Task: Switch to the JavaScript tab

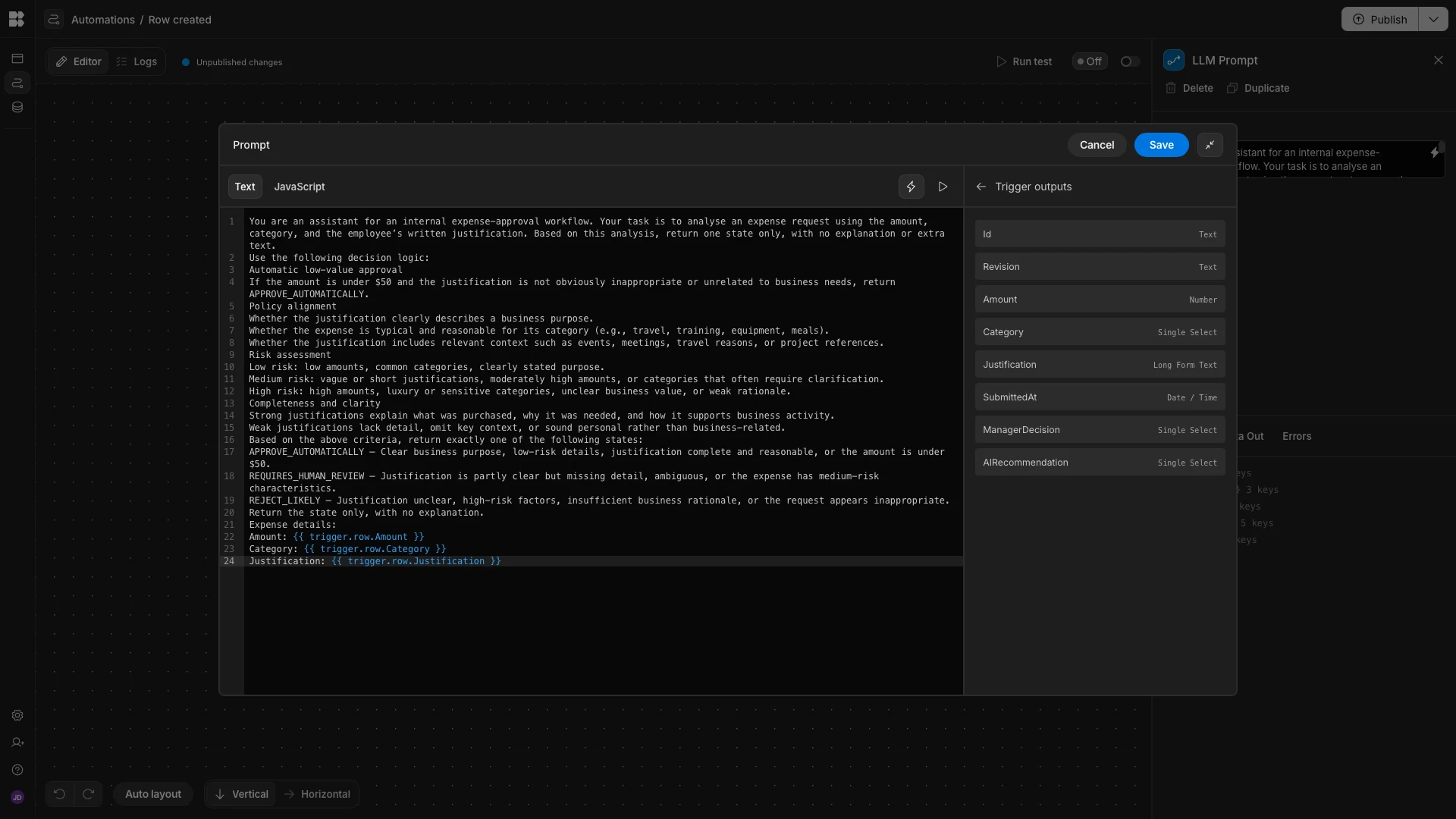Action: (299, 187)
